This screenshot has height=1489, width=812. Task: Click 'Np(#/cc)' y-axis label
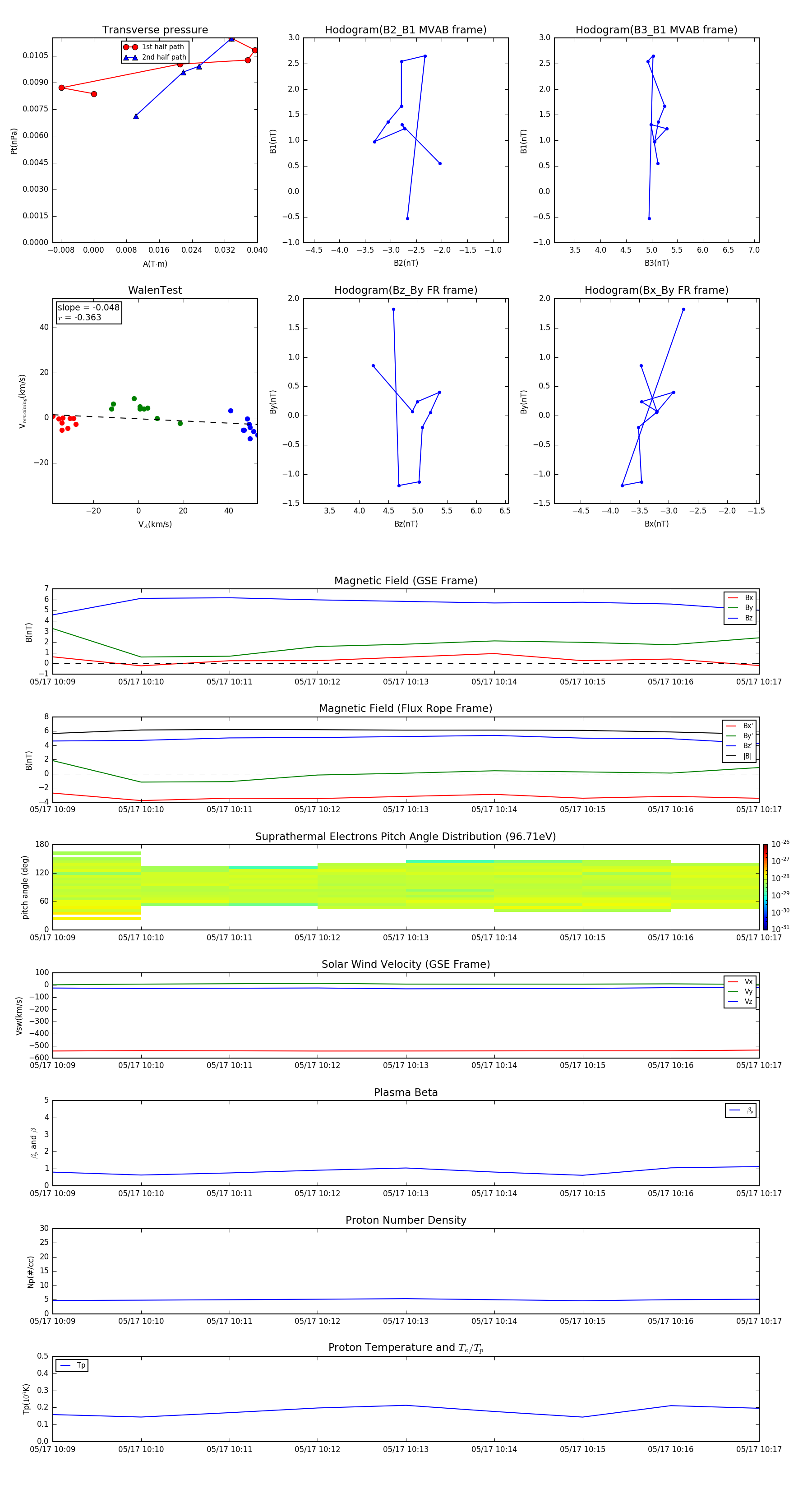click(x=31, y=1271)
